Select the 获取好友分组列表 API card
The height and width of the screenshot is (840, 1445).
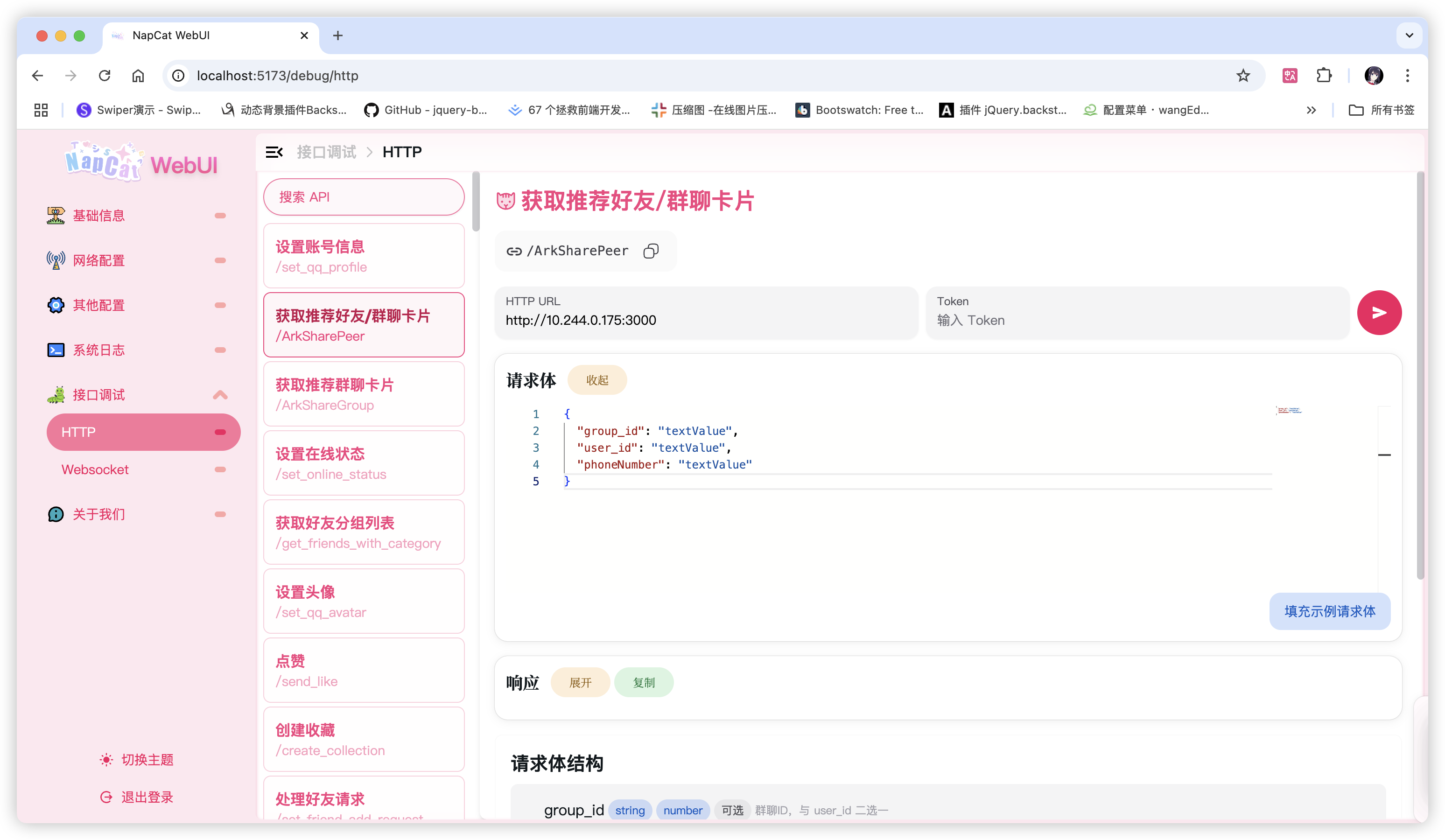click(364, 532)
